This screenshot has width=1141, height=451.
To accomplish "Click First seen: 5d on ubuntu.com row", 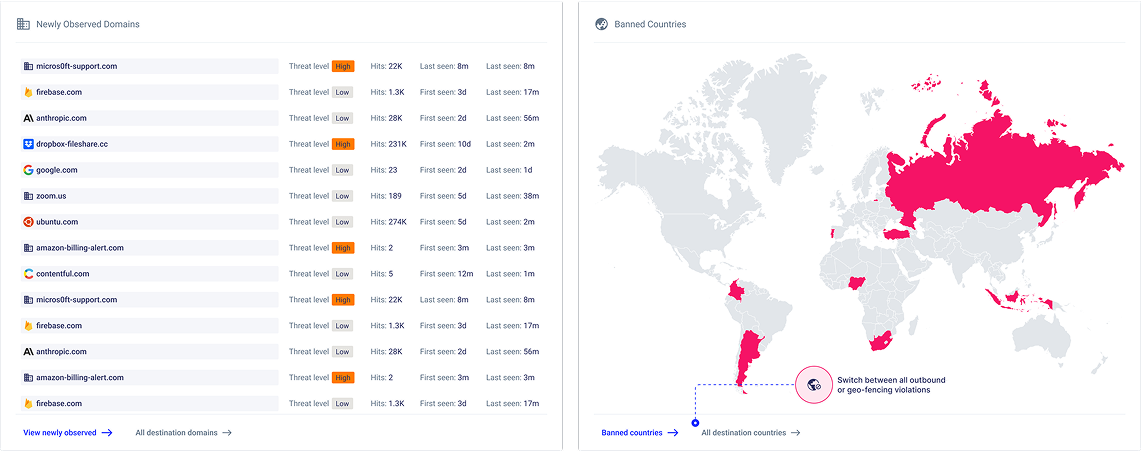I will tap(443, 222).
